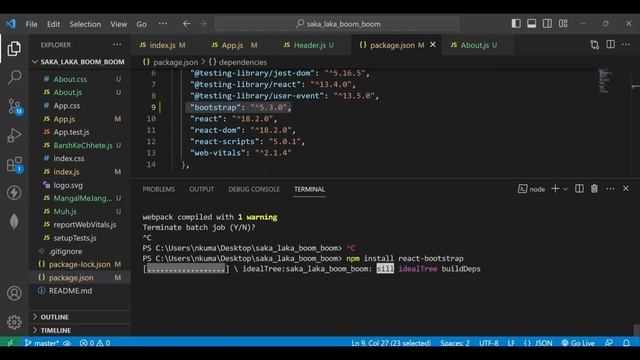
Task: Click Ln 9, Col 27 status indicator
Action: tap(391, 343)
